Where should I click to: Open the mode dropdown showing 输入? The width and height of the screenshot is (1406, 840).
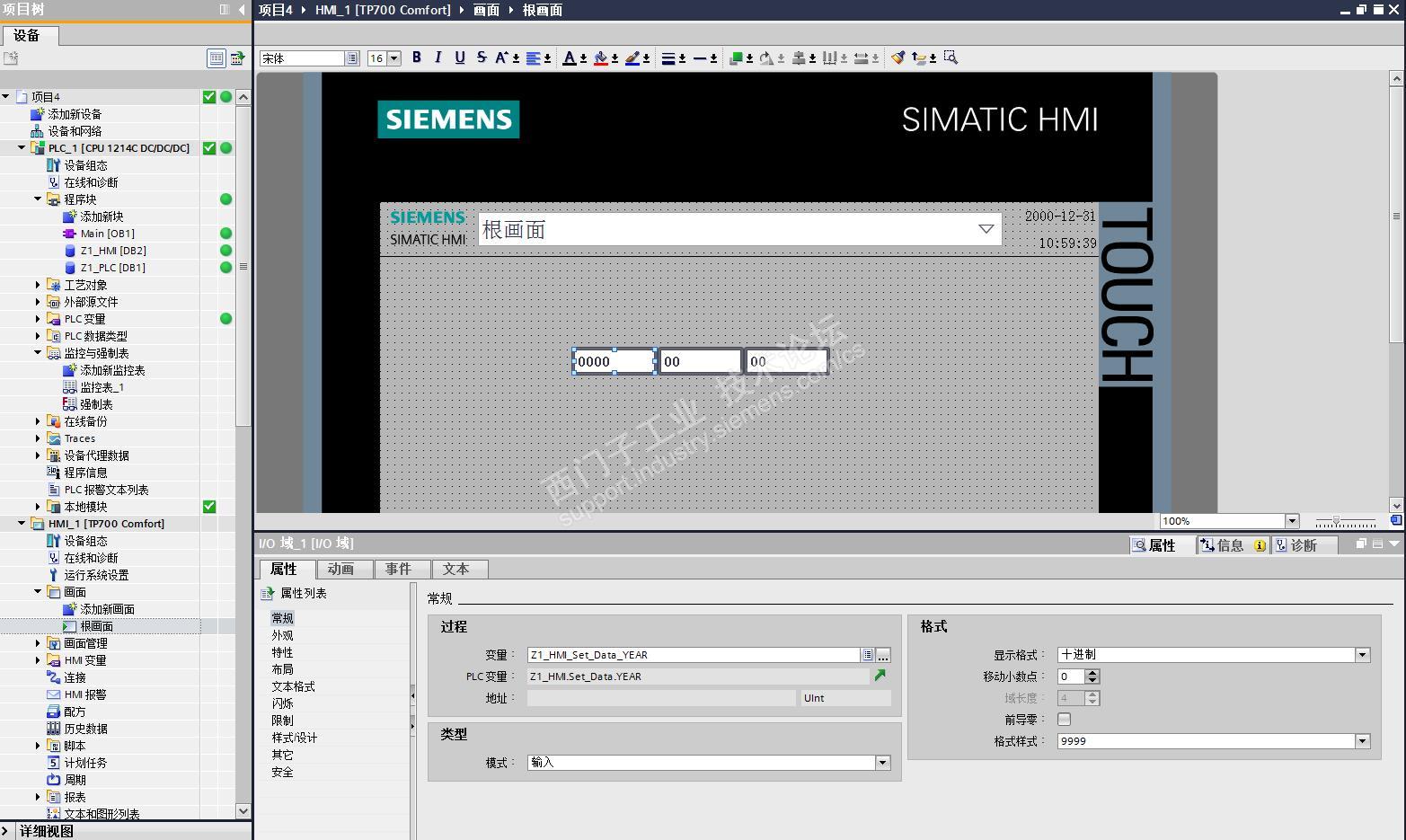(883, 763)
